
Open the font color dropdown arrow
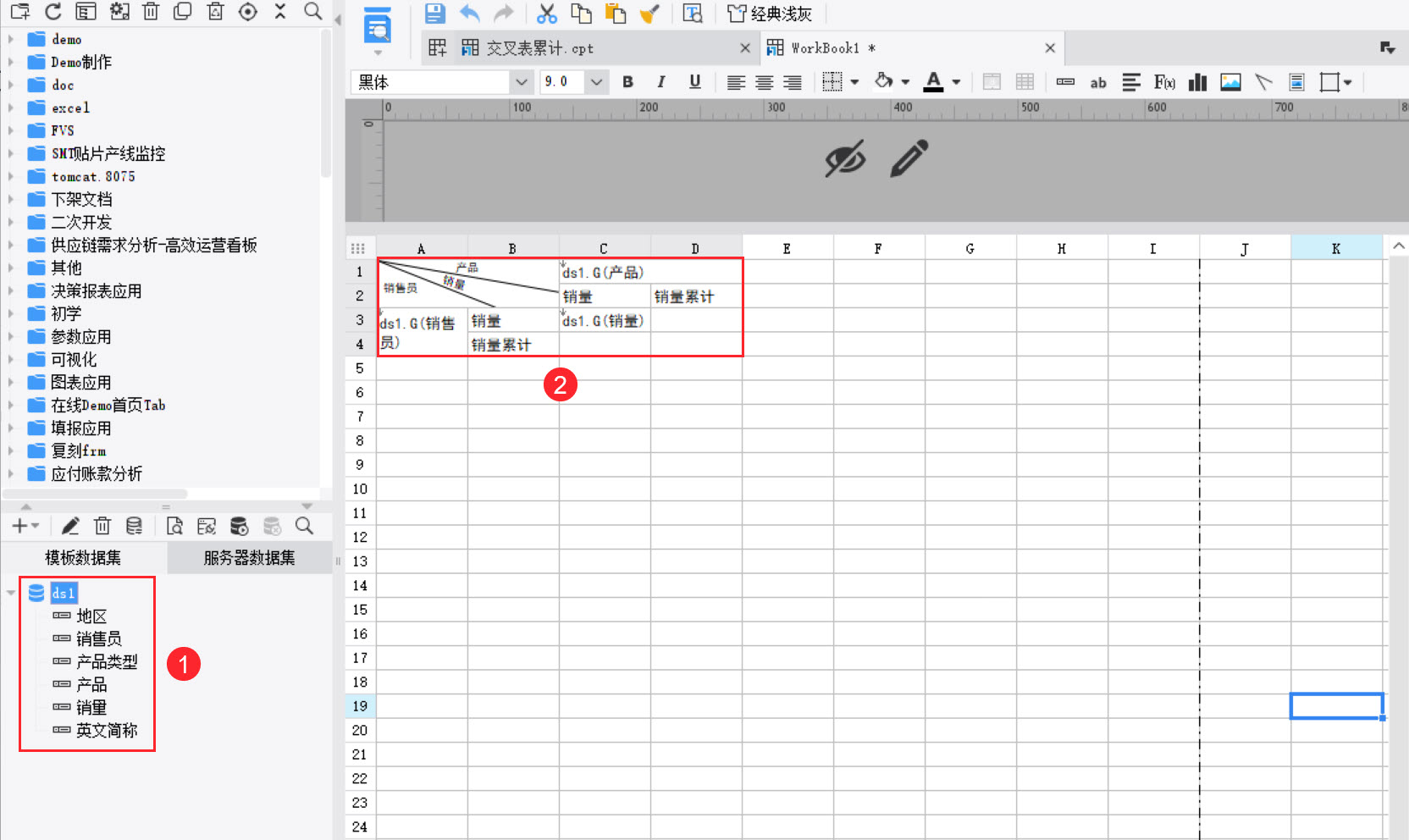[x=956, y=82]
